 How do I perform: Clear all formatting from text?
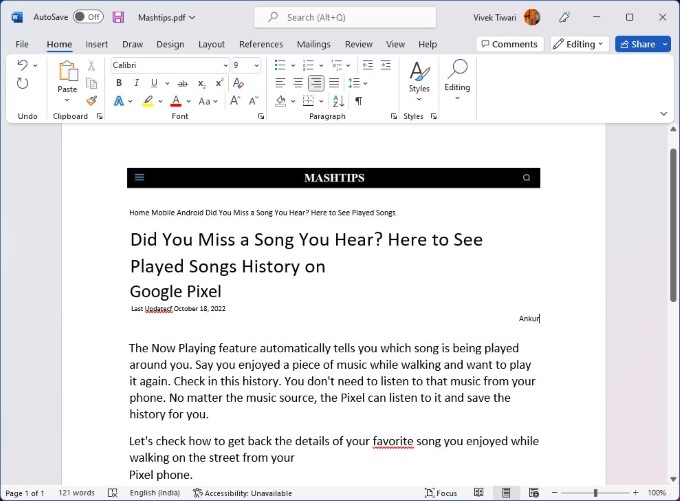(238, 83)
